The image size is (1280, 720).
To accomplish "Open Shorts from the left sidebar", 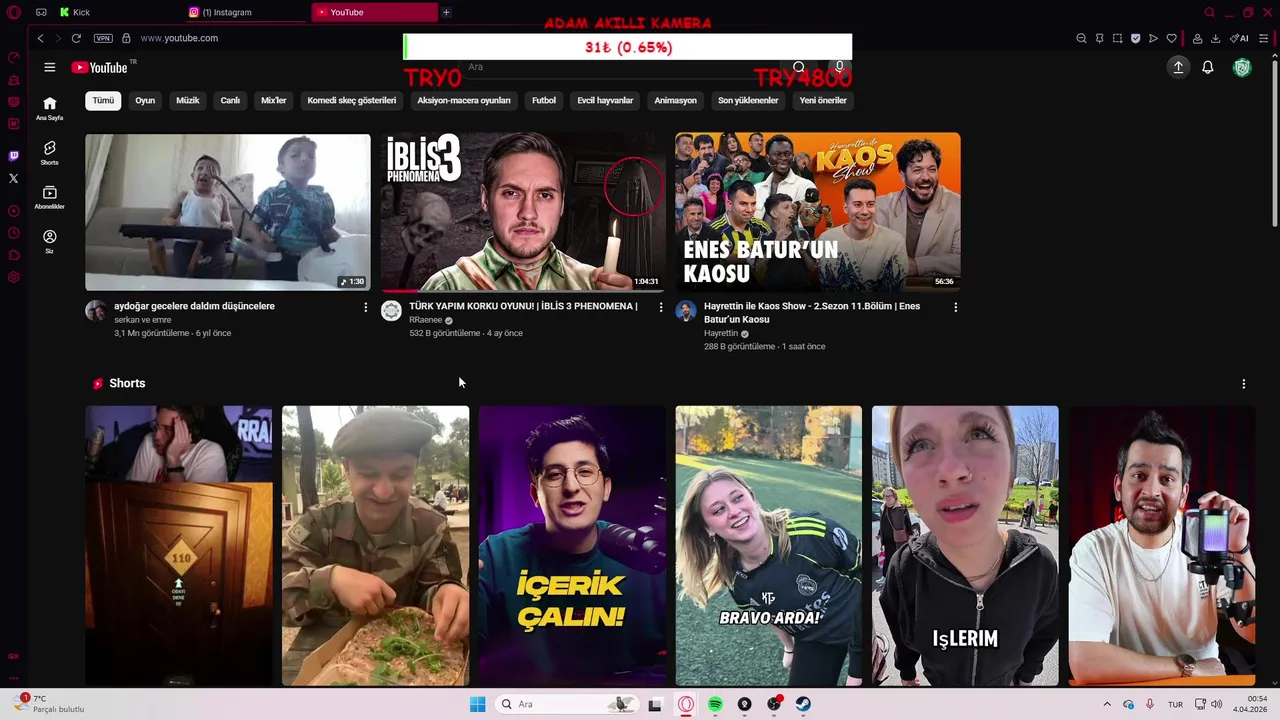I will (49, 153).
